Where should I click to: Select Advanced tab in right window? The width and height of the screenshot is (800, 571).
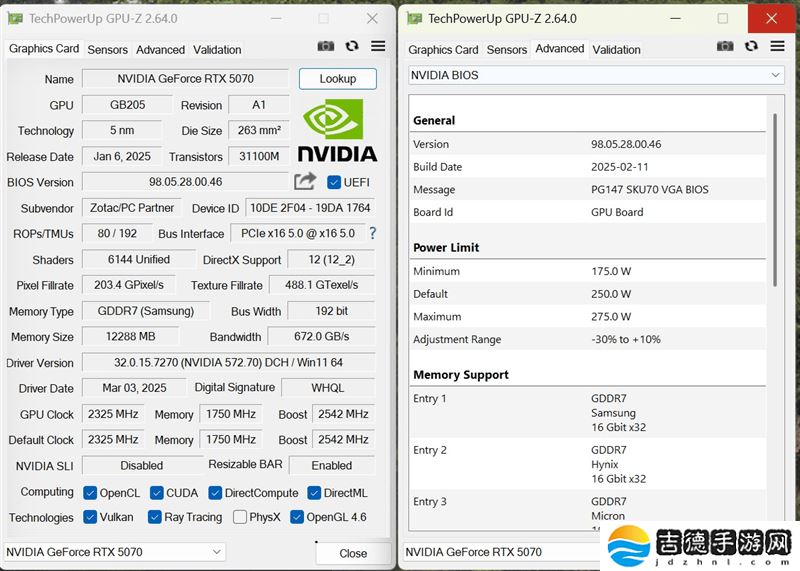tap(560, 49)
